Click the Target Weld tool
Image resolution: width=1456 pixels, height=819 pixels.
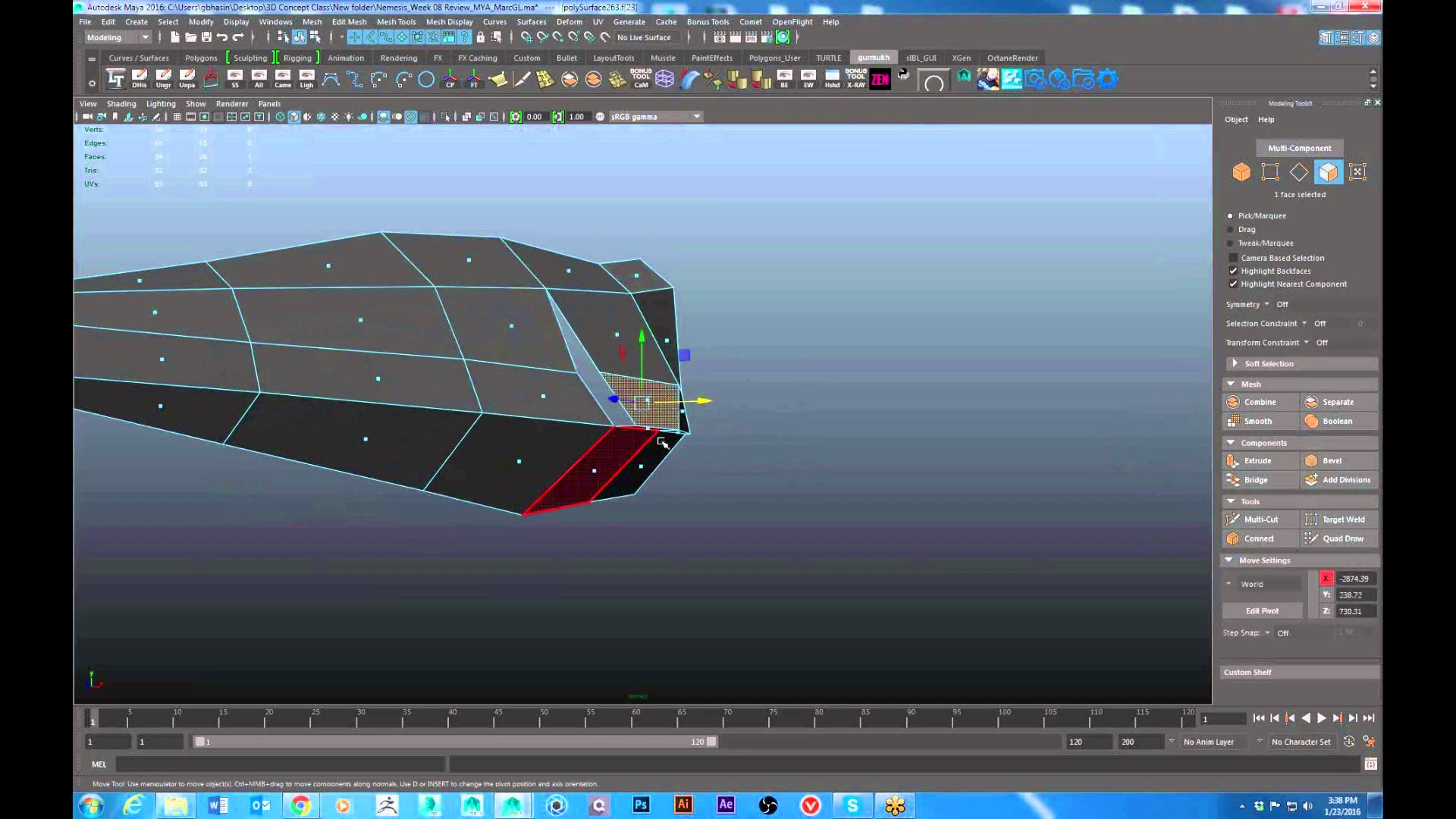pyautogui.click(x=1342, y=519)
